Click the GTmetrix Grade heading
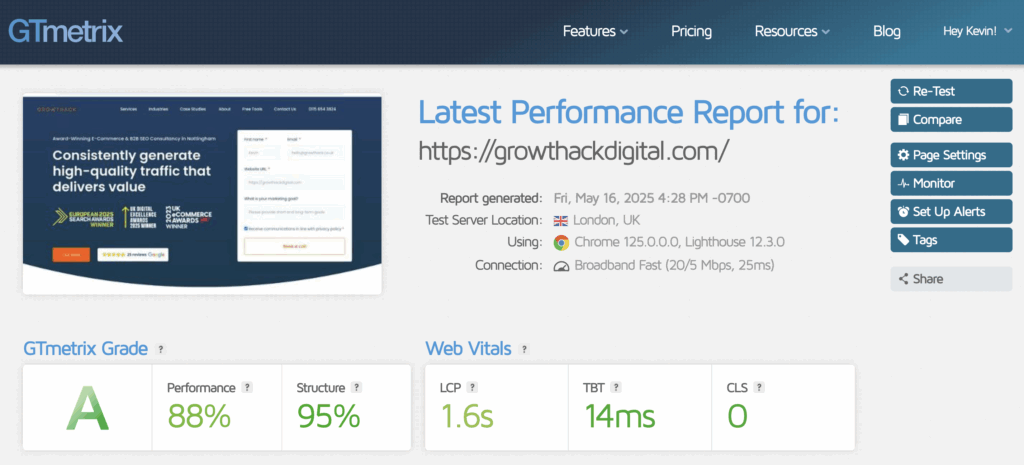 (86, 349)
